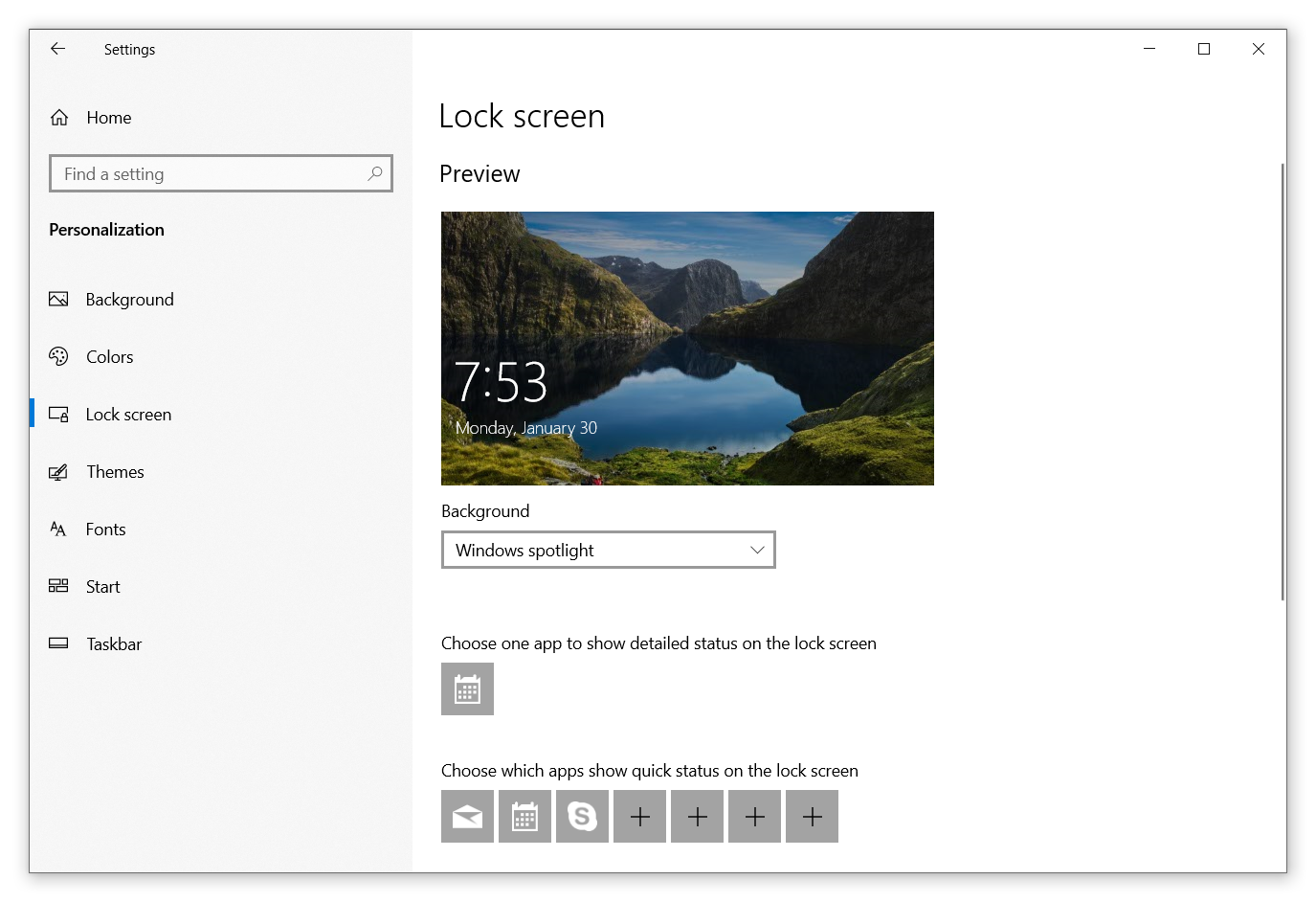Add a sixth quick status app
Viewport: 1316px width, 902px height.
[x=754, y=816]
